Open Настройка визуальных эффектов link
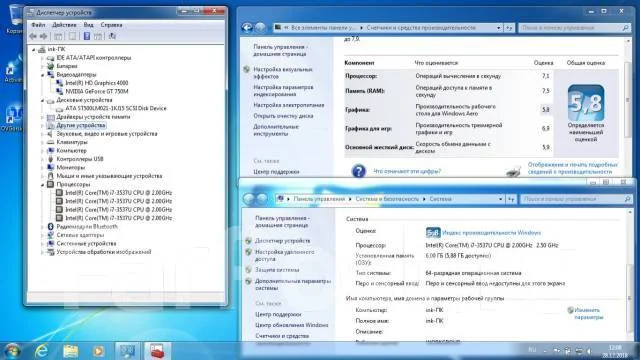Screen dimensions: 640x360 pyautogui.click(x=282, y=73)
